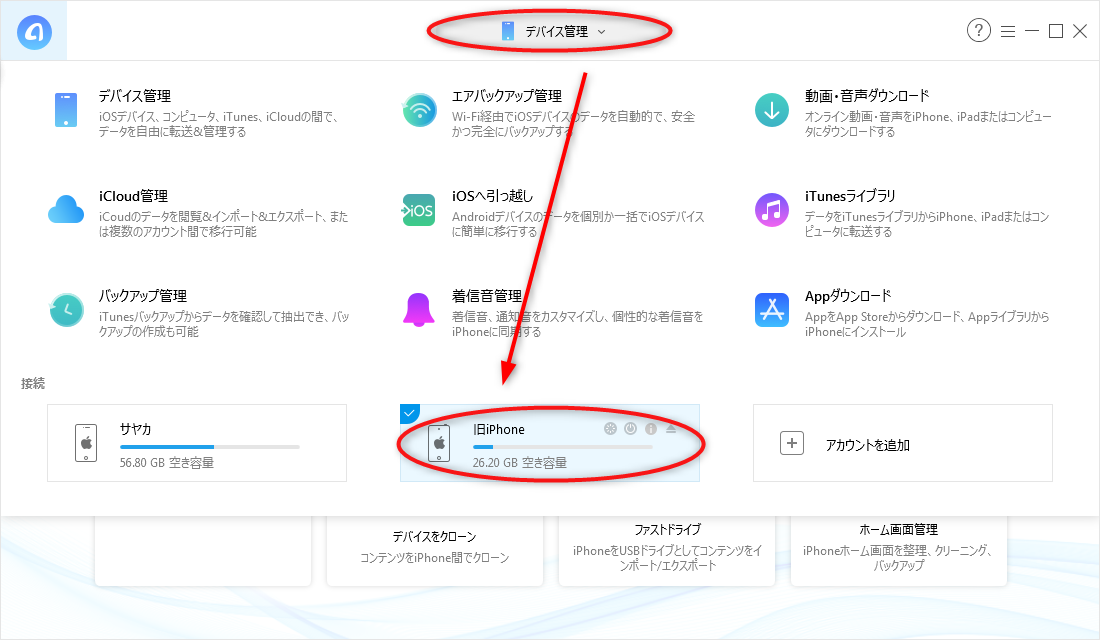Open デバイスをクローン card

click(x=435, y=551)
